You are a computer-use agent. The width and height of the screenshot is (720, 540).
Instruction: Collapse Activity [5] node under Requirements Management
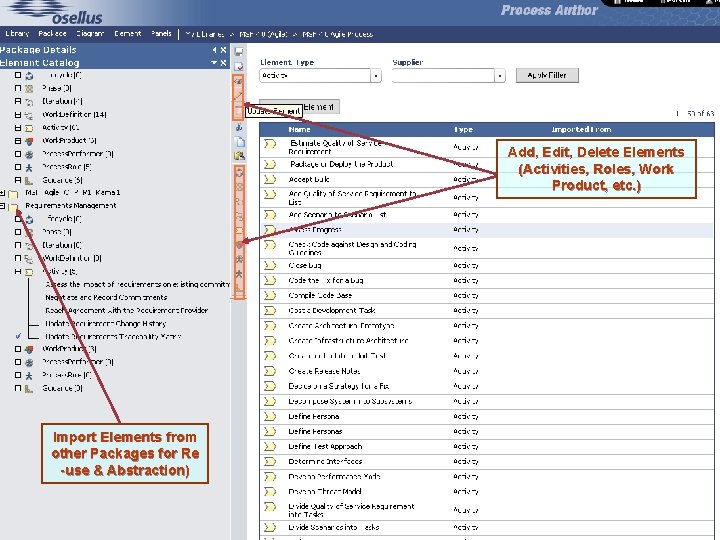click(18, 271)
